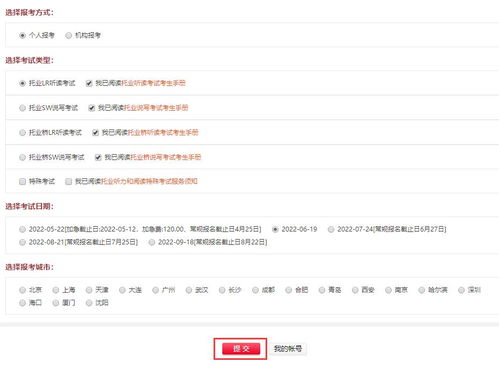The image size is (499, 369).
Task: Uncheck 我已阅读 box for 托业听读考试考生手册
Action: pos(89,83)
